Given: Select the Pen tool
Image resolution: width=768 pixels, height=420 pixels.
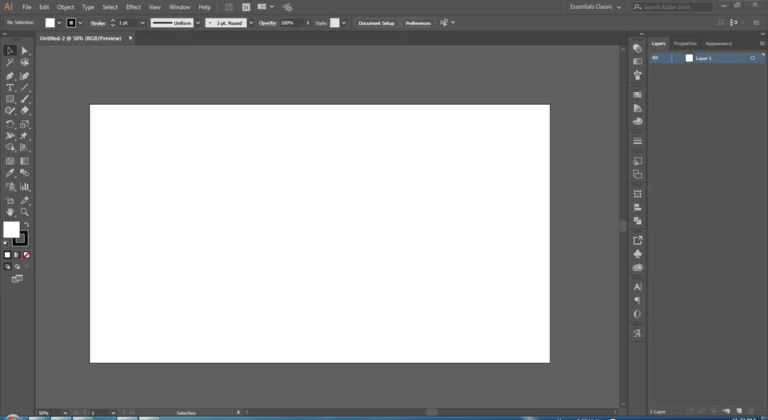Looking at the screenshot, I should pos(10,75).
